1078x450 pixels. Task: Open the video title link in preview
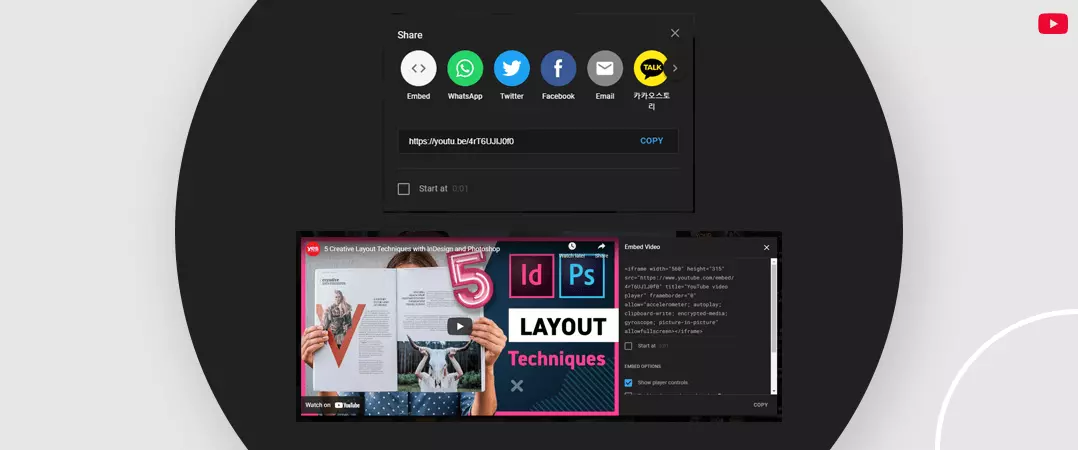click(x=412, y=249)
